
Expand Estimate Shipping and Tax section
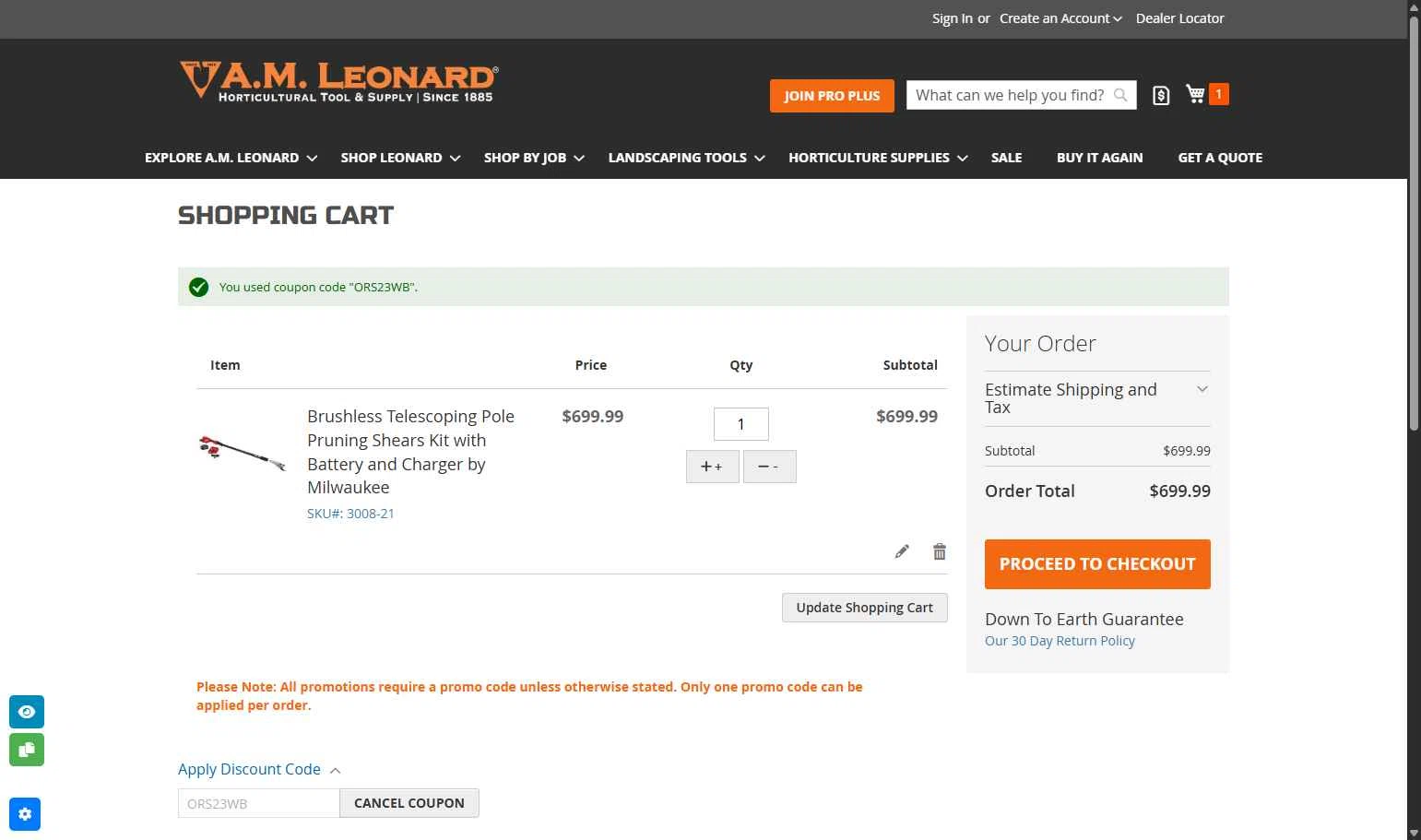(1096, 398)
